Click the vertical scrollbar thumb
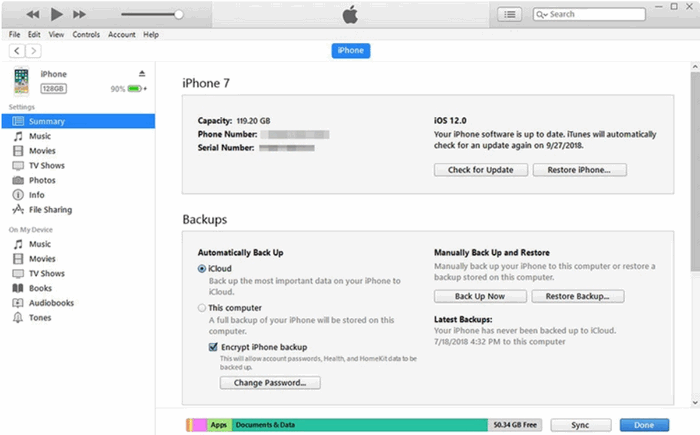 pyautogui.click(x=695, y=171)
